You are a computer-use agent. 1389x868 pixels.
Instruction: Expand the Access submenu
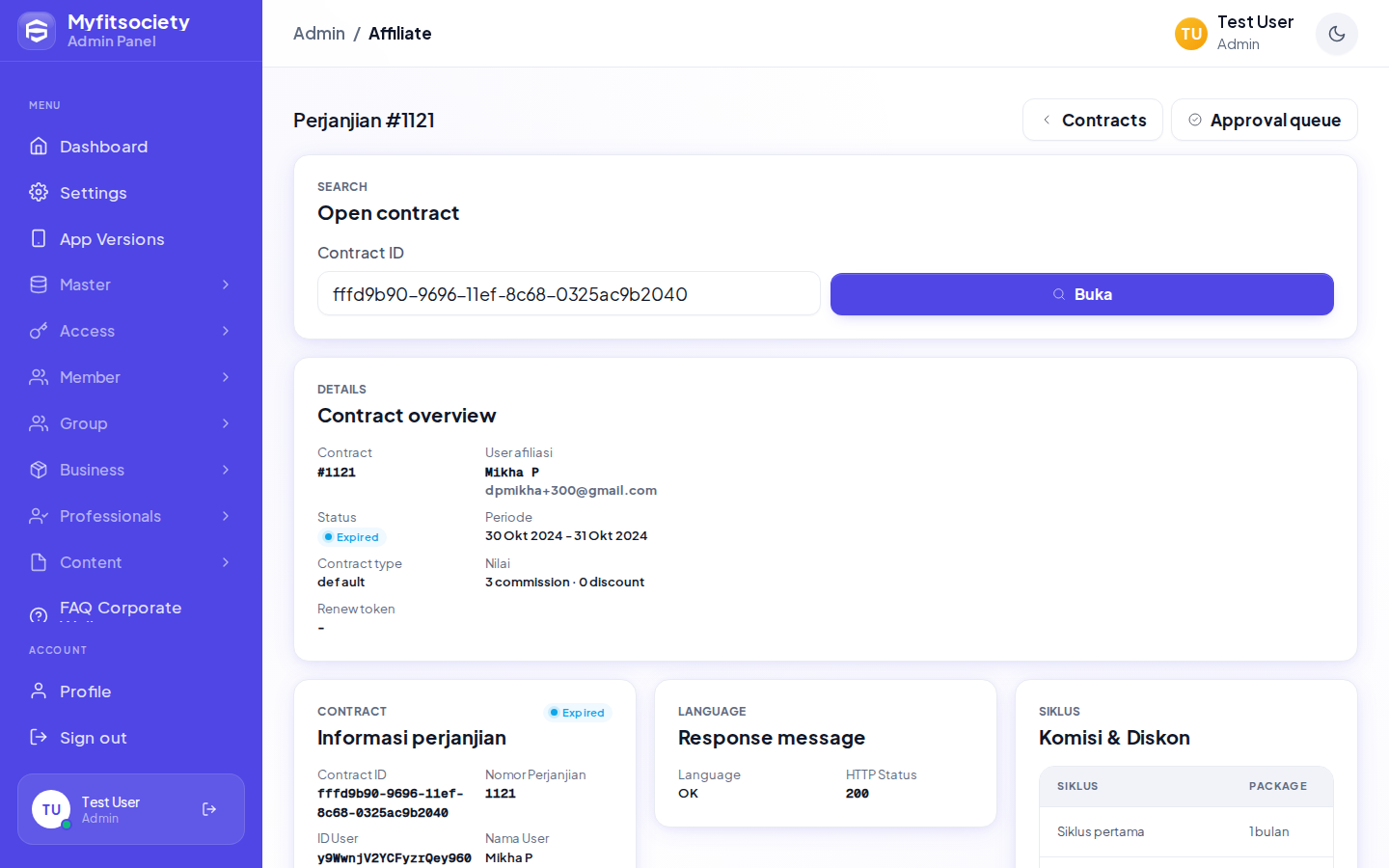226,331
